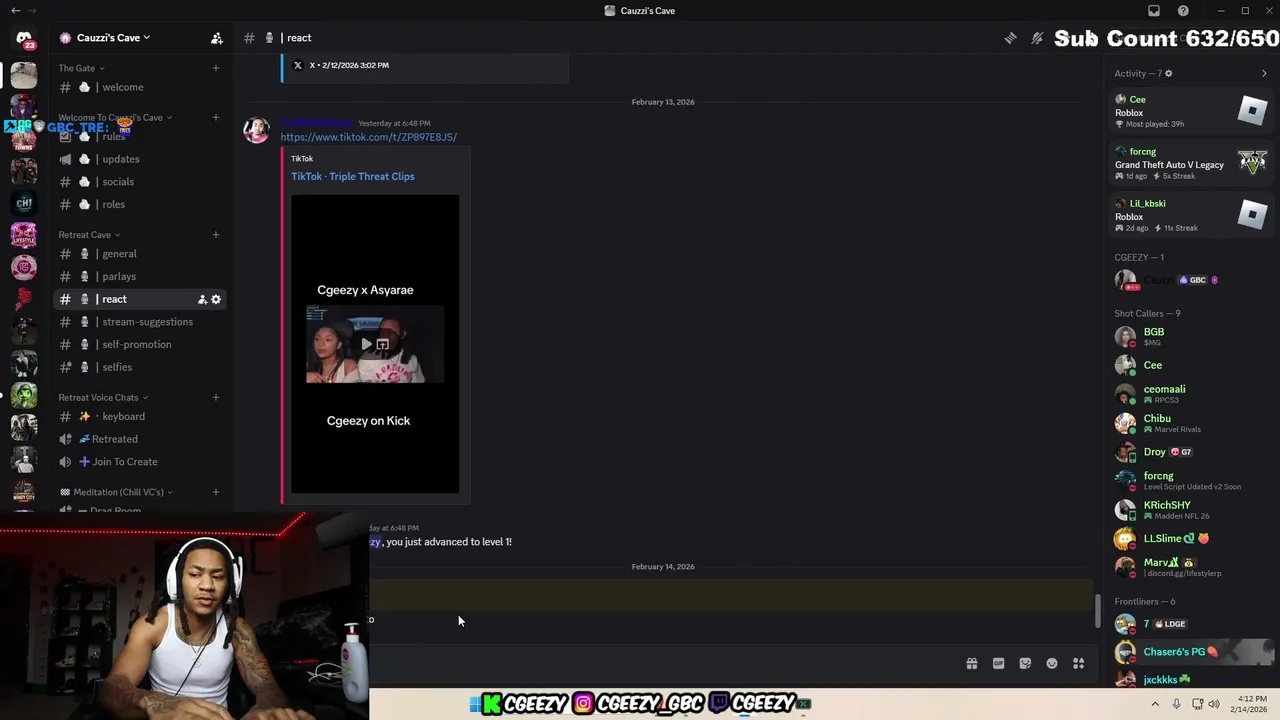1280x720 pixels.
Task: Open the general channel
Action: (140, 254)
